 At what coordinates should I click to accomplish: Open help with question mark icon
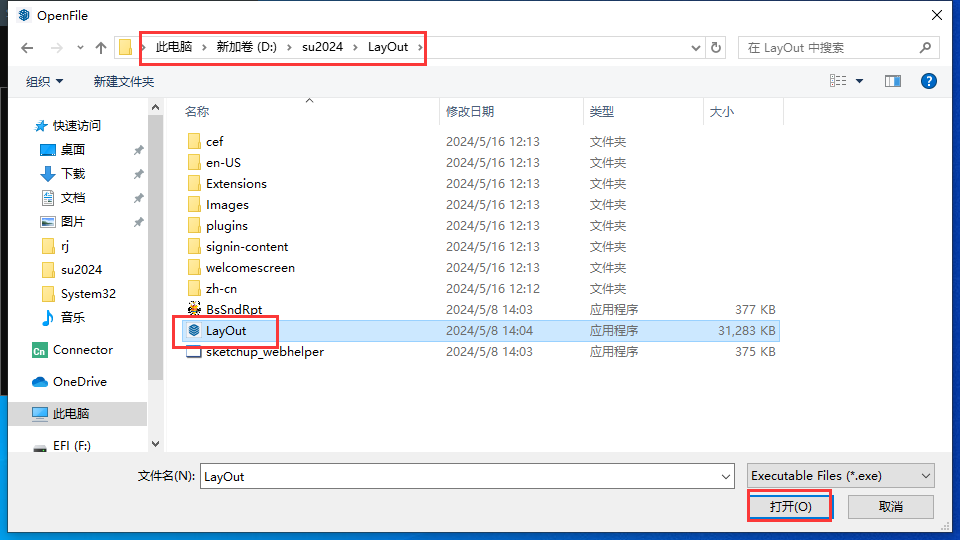click(929, 81)
